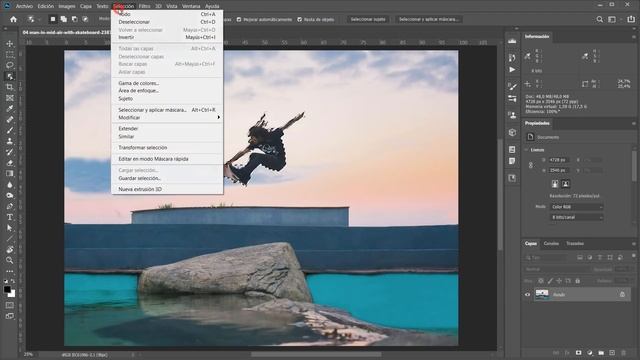640x360 pixels.
Task: Create a new group folder icon
Action: (601, 353)
